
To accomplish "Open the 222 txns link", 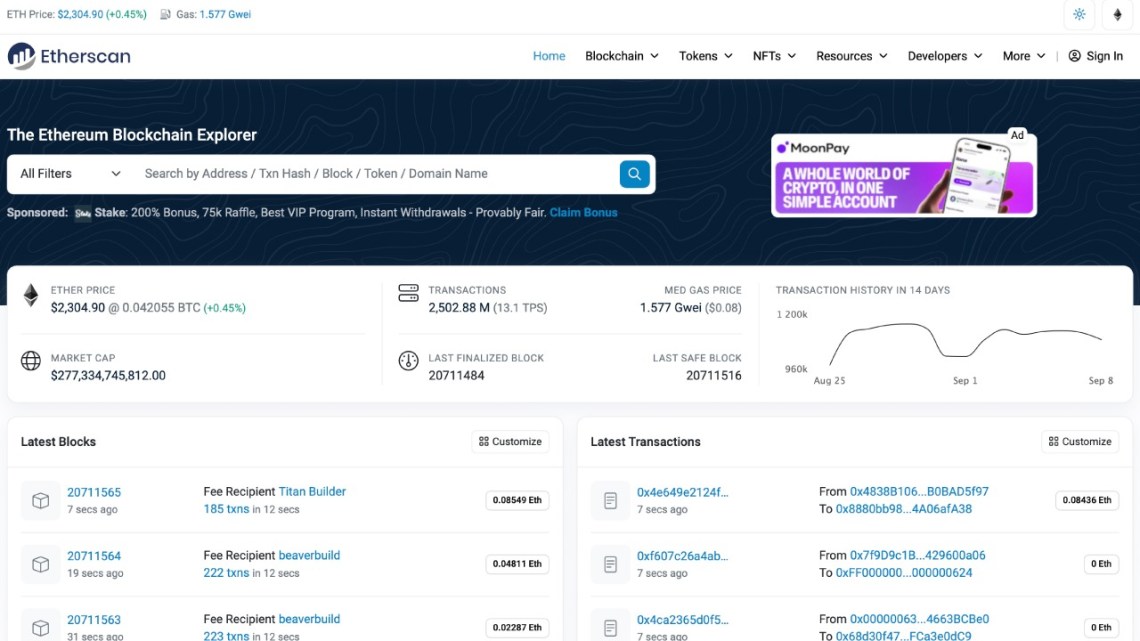I will click(226, 573).
